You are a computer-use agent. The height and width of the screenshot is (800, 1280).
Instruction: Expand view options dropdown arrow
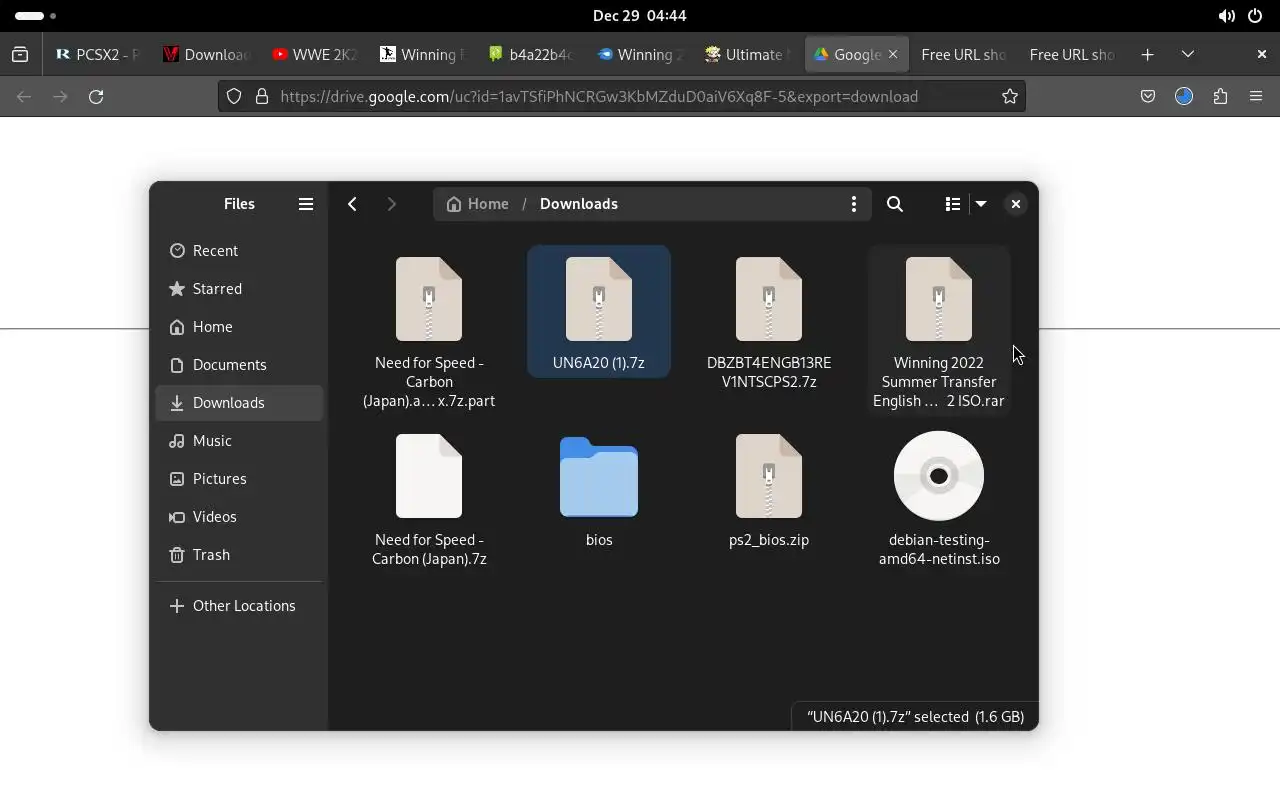pyautogui.click(x=981, y=204)
